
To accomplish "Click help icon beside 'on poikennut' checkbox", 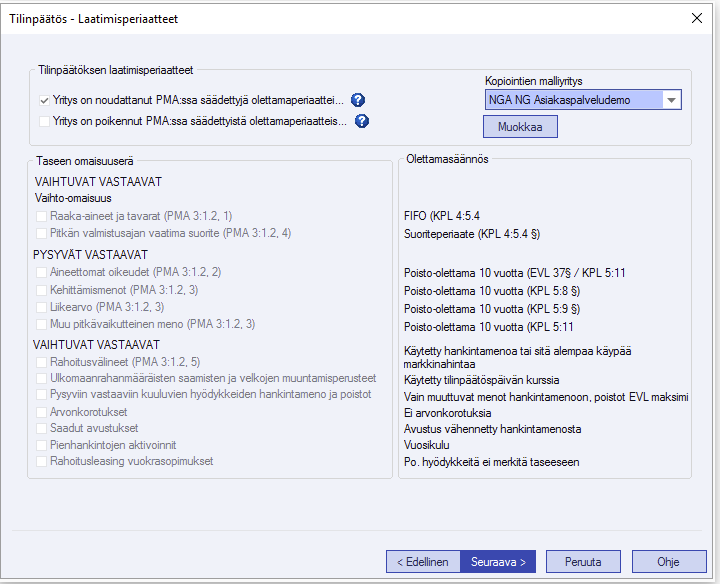I will [x=362, y=121].
